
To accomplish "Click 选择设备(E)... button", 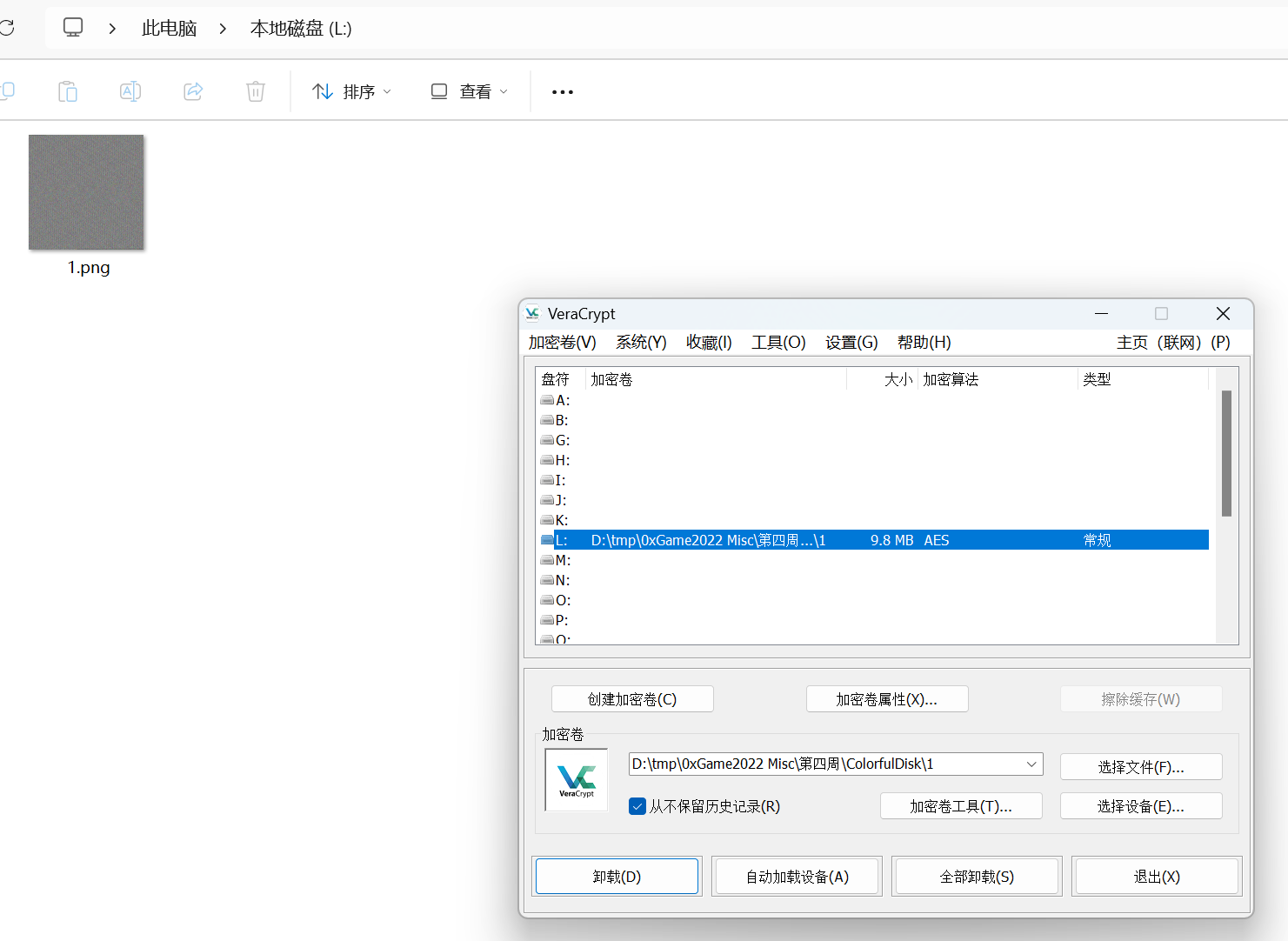I will click(x=1141, y=806).
